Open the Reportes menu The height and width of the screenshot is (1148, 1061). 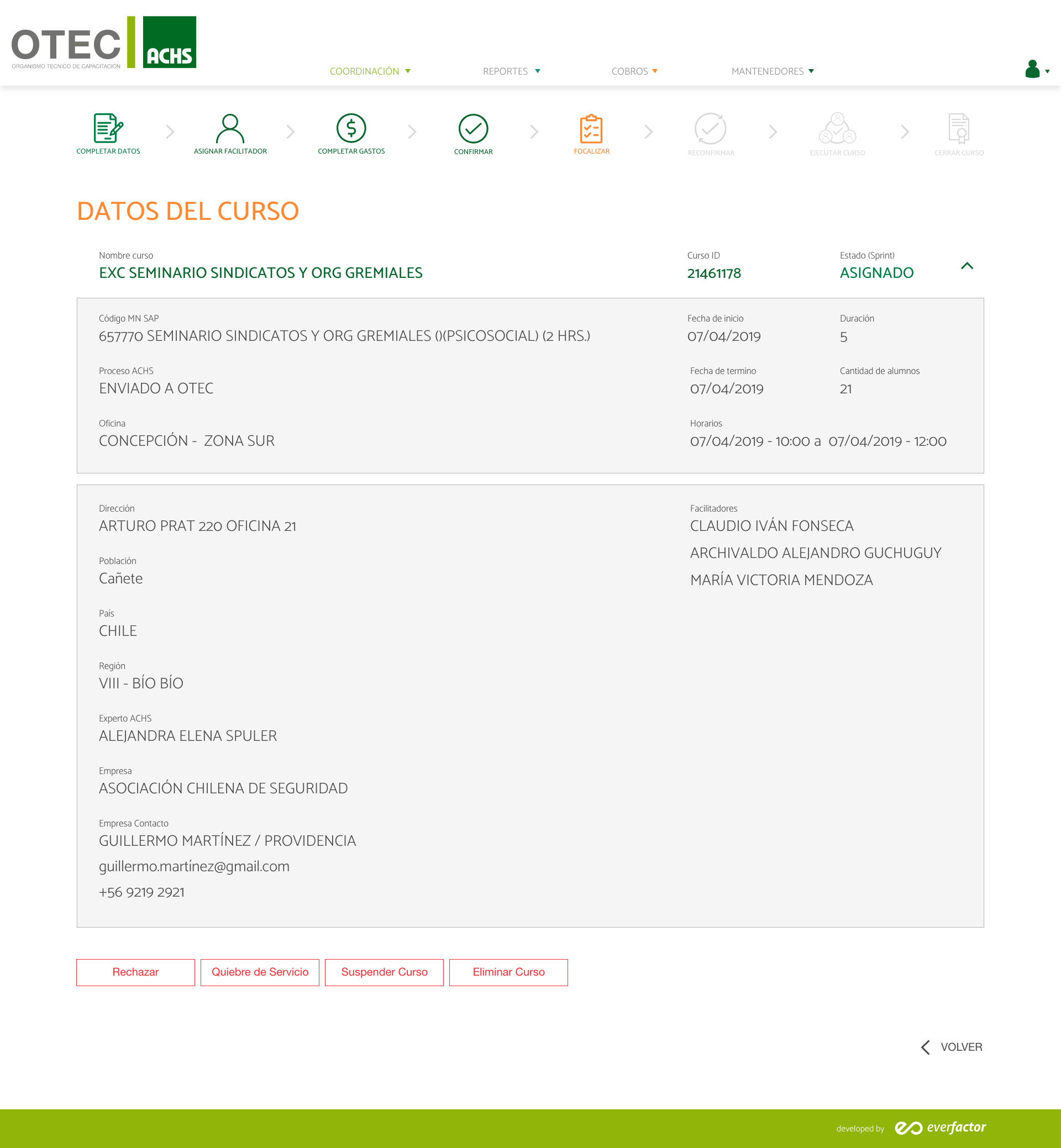(505, 71)
